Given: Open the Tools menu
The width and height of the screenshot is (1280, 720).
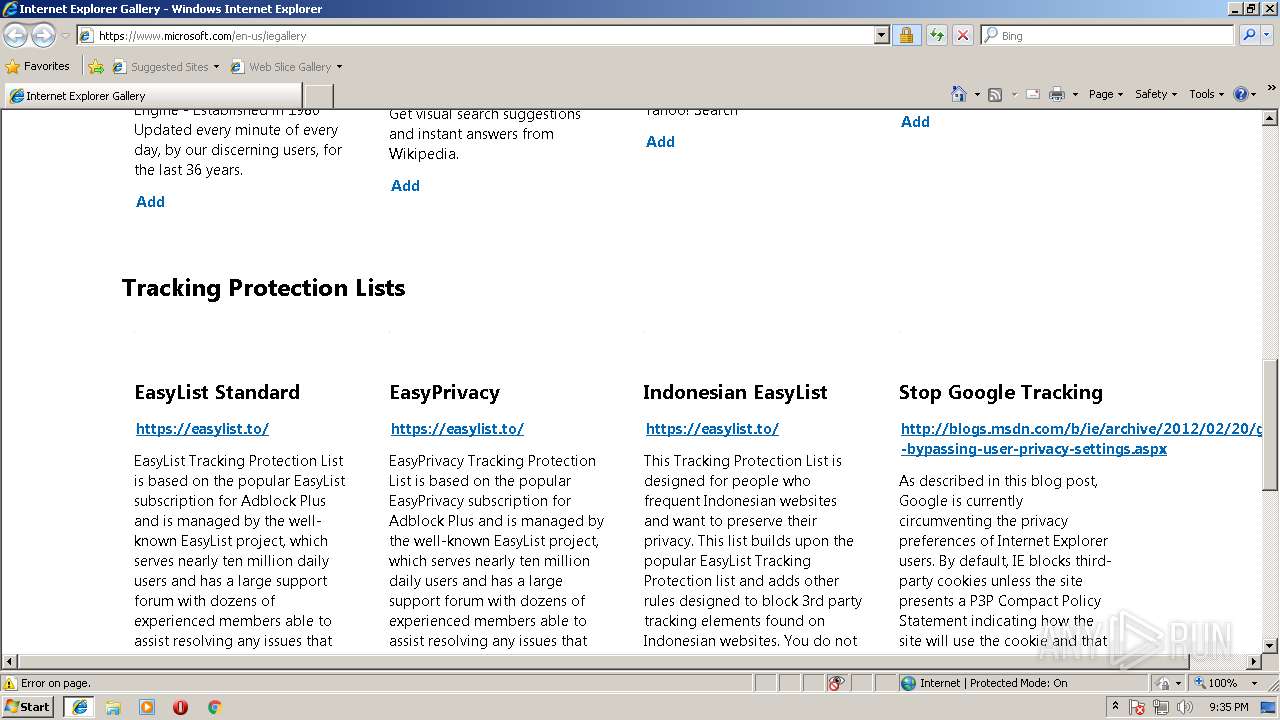Looking at the screenshot, I should coord(1206,94).
